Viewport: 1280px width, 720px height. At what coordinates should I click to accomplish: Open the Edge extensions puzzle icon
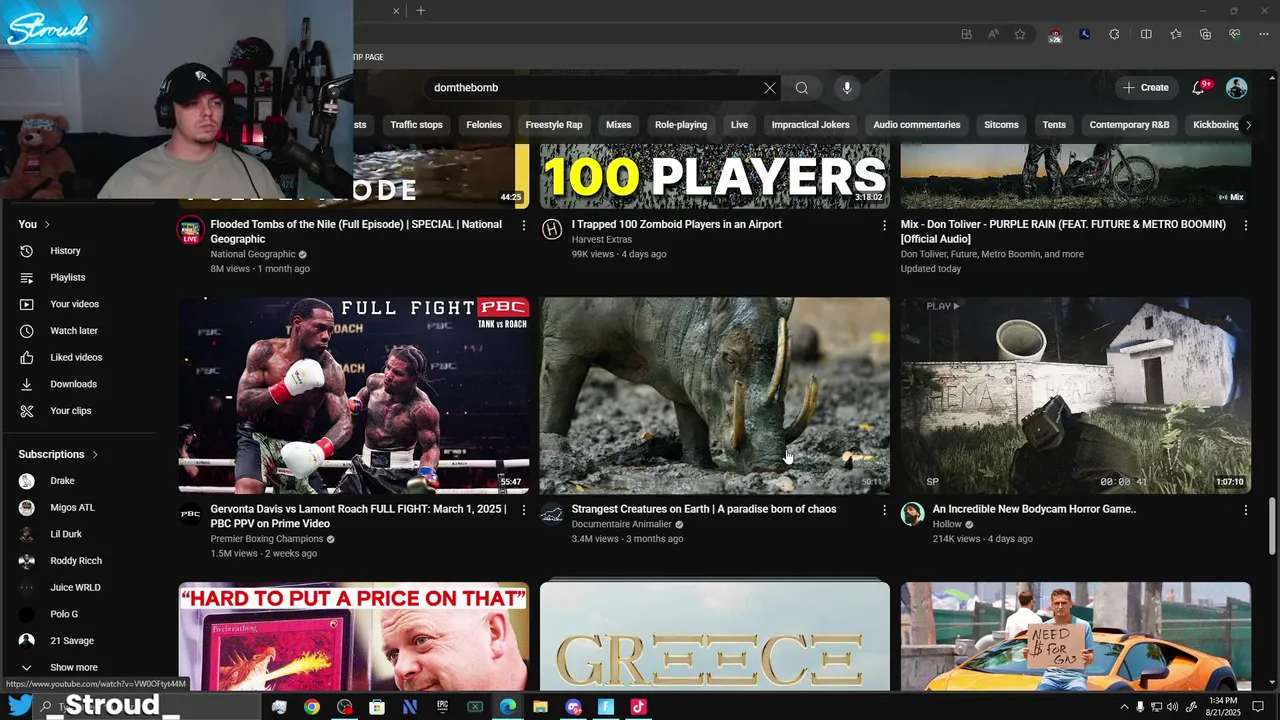click(1114, 34)
